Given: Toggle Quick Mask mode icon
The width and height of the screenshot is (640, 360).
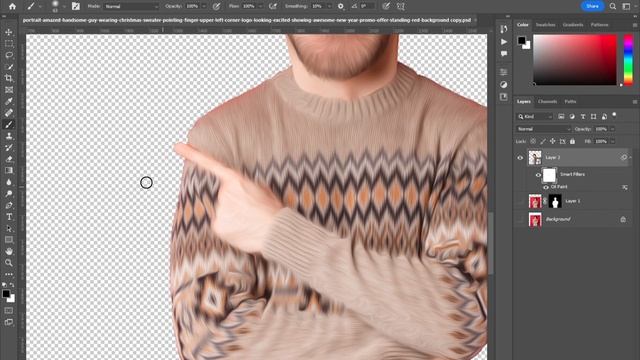Looking at the screenshot, I should click(x=9, y=311).
